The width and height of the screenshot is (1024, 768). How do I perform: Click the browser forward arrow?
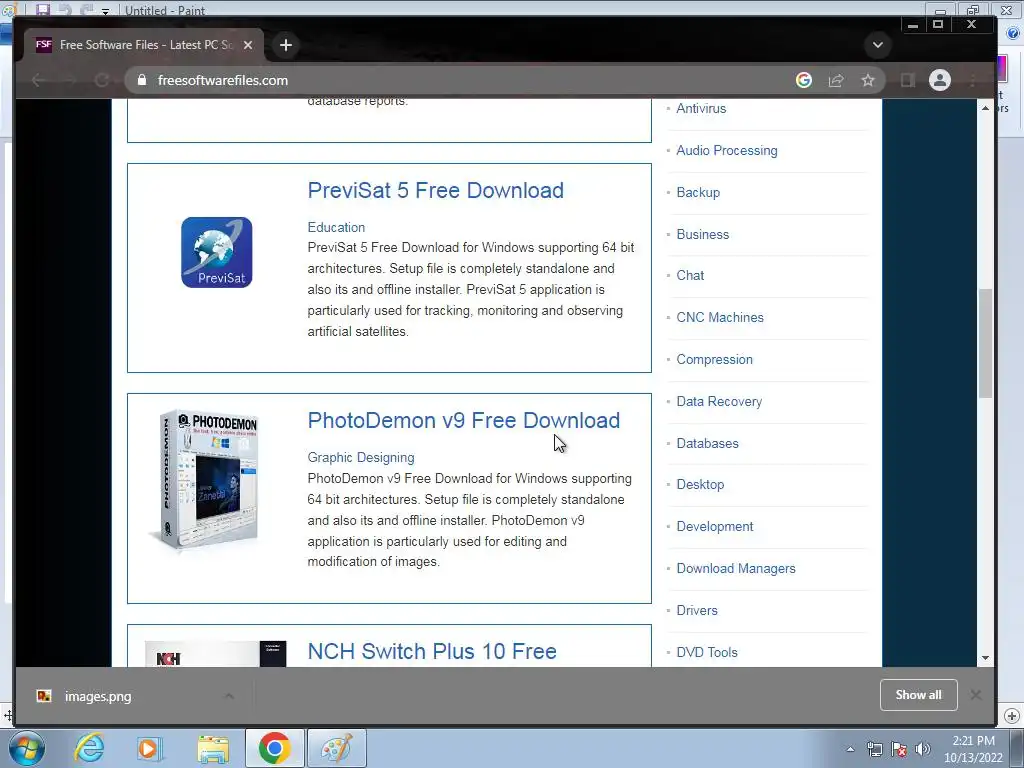(70, 80)
